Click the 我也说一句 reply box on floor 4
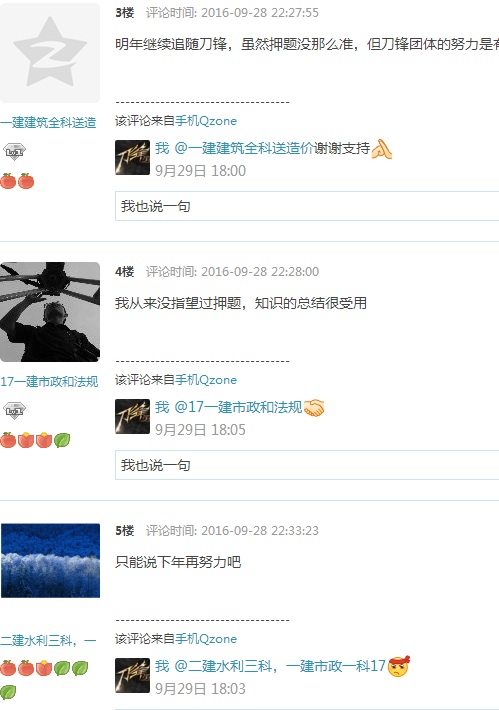This screenshot has width=499, height=710. pyautogui.click(x=307, y=465)
